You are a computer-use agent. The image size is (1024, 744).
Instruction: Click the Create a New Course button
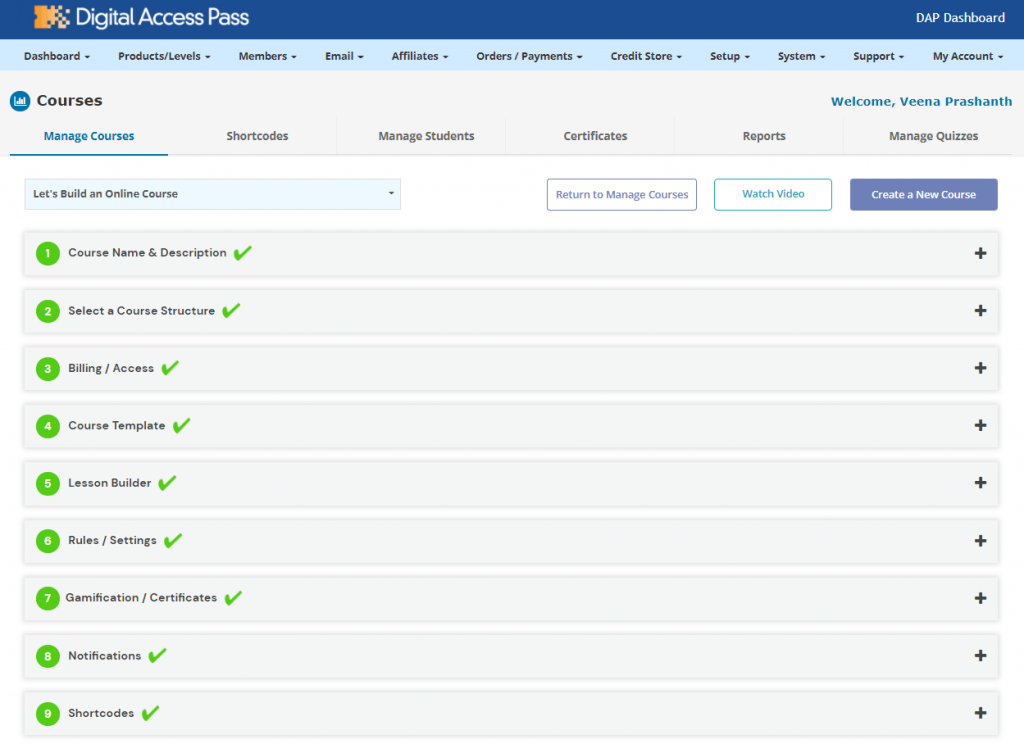tap(923, 194)
